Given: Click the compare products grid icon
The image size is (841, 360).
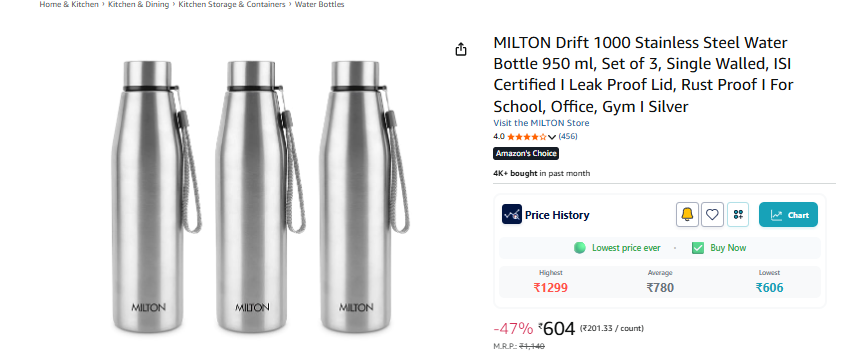Looking at the screenshot, I should 738,215.
